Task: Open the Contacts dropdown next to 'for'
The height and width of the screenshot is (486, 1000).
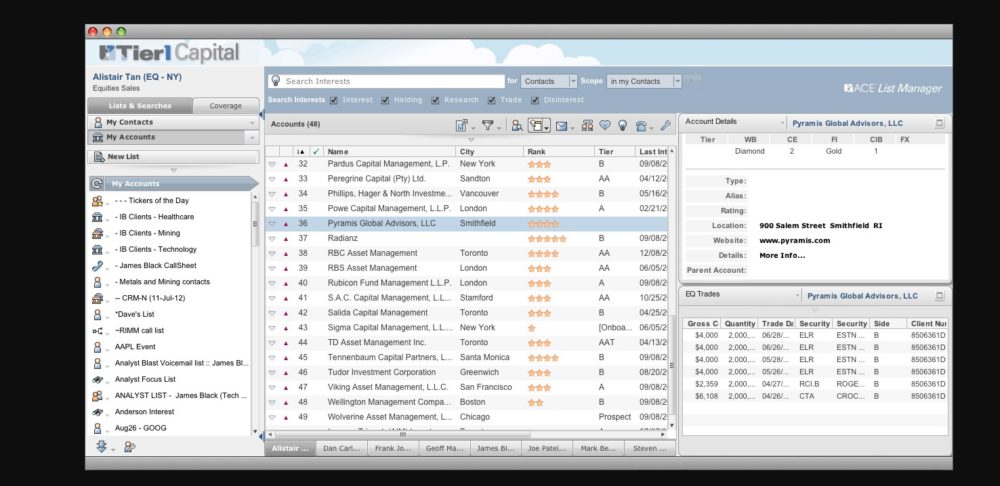Action: [x=549, y=81]
